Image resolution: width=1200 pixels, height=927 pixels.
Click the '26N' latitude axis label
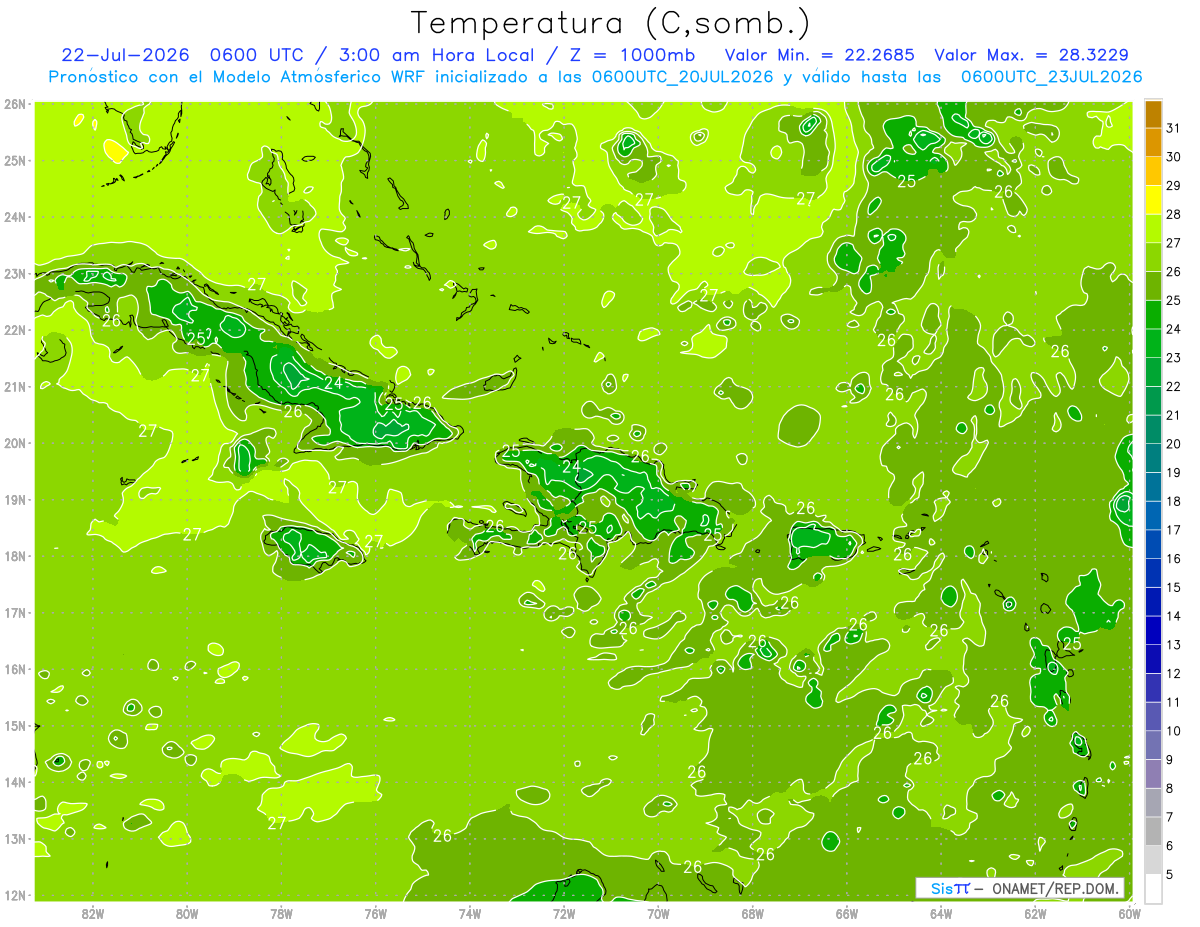point(14,104)
